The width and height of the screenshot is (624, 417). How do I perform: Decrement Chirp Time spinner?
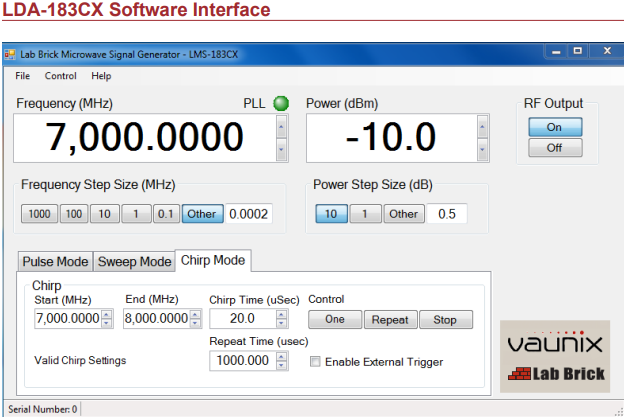click(281, 323)
